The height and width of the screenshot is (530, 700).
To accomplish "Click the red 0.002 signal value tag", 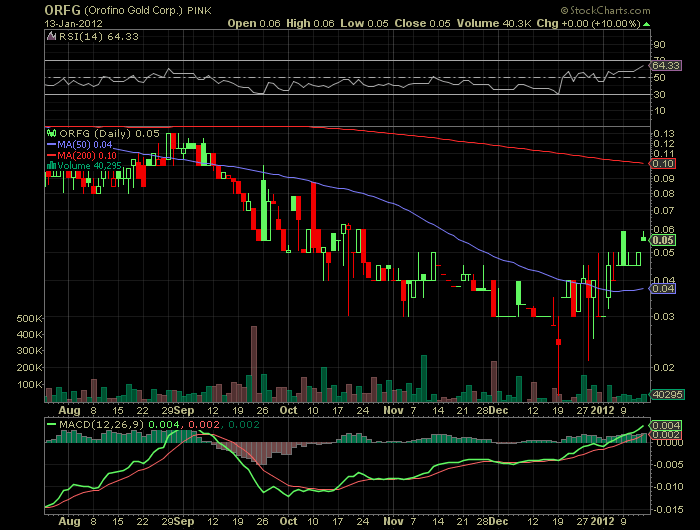I will pos(666,435).
